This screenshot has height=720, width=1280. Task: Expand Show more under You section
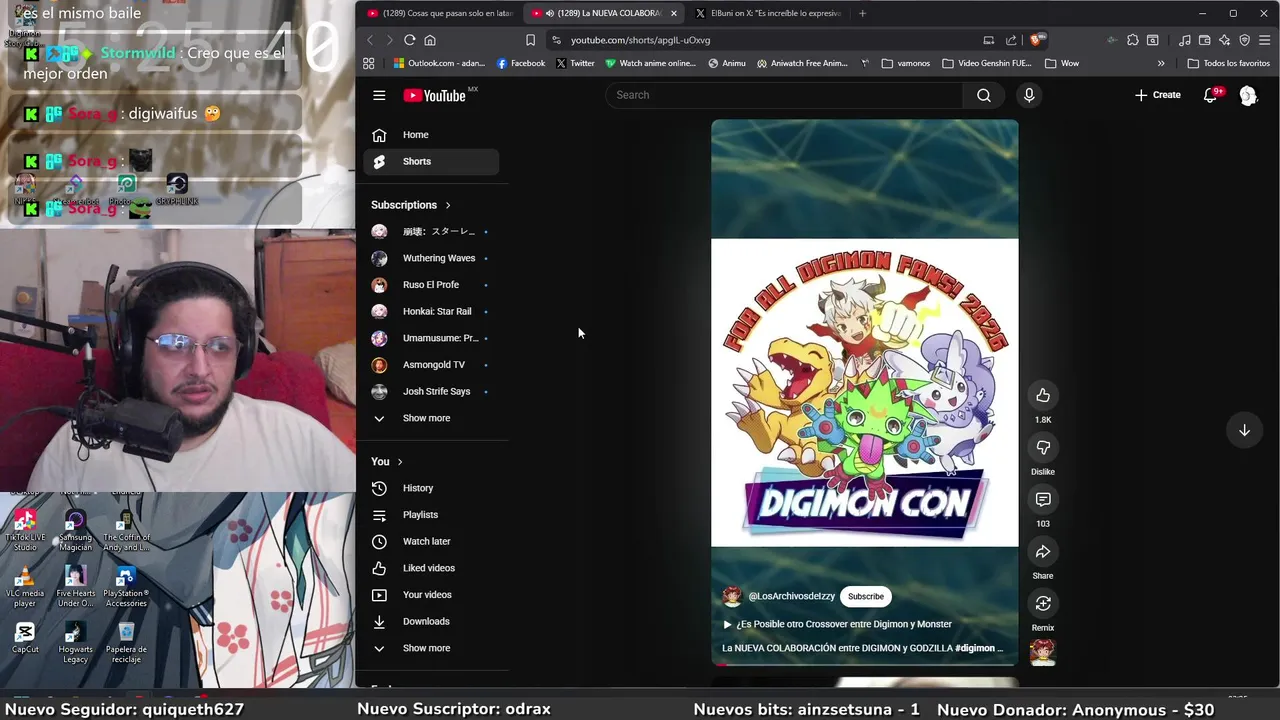coord(432,648)
